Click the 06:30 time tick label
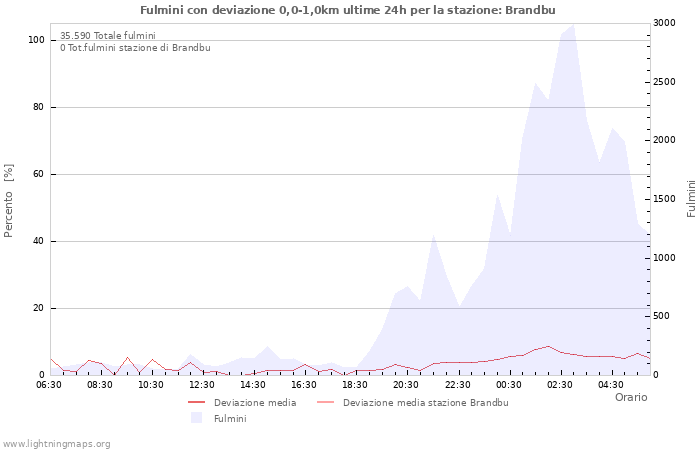This screenshot has width=700, height=450. click(x=49, y=385)
